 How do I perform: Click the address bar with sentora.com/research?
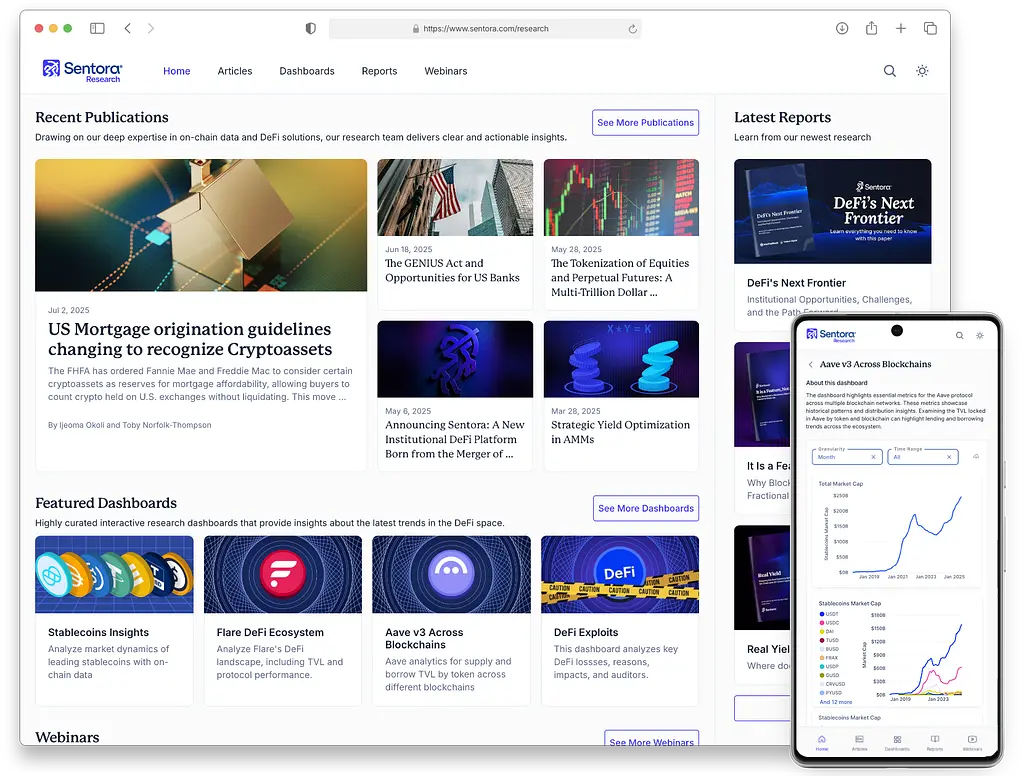[x=485, y=29]
